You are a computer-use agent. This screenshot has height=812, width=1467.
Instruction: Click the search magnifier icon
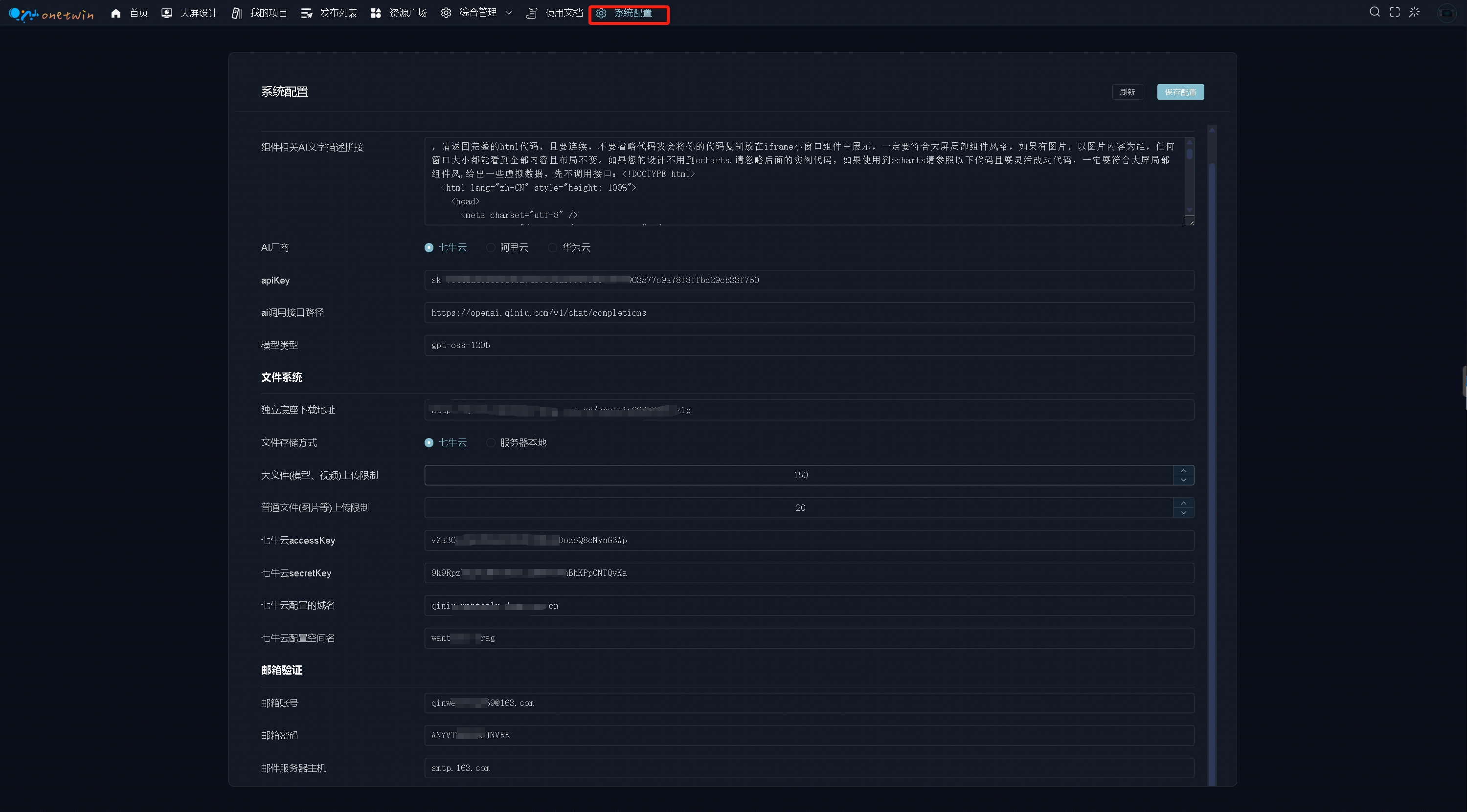tap(1375, 12)
